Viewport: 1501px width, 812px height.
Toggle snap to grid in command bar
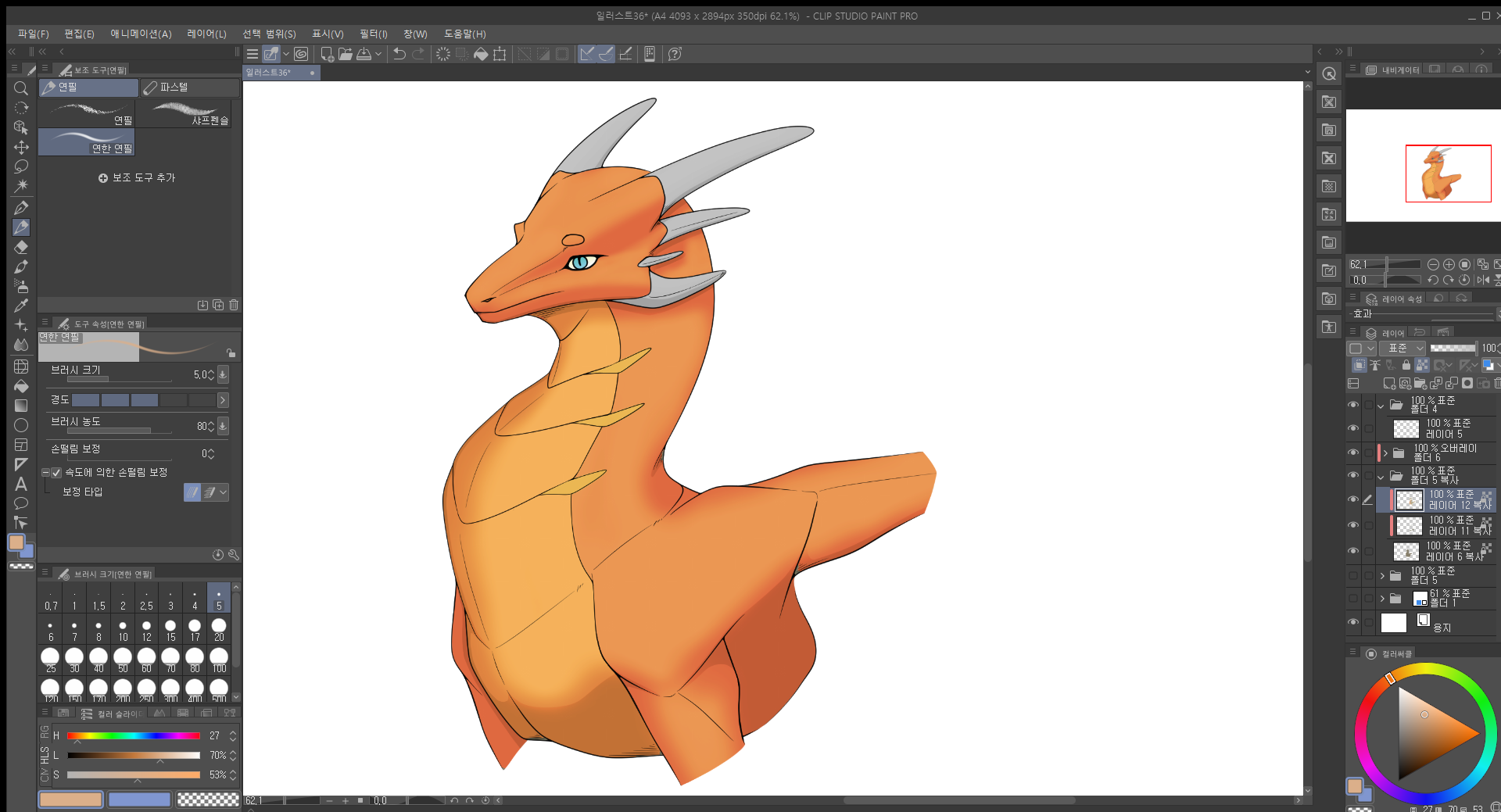[625, 54]
